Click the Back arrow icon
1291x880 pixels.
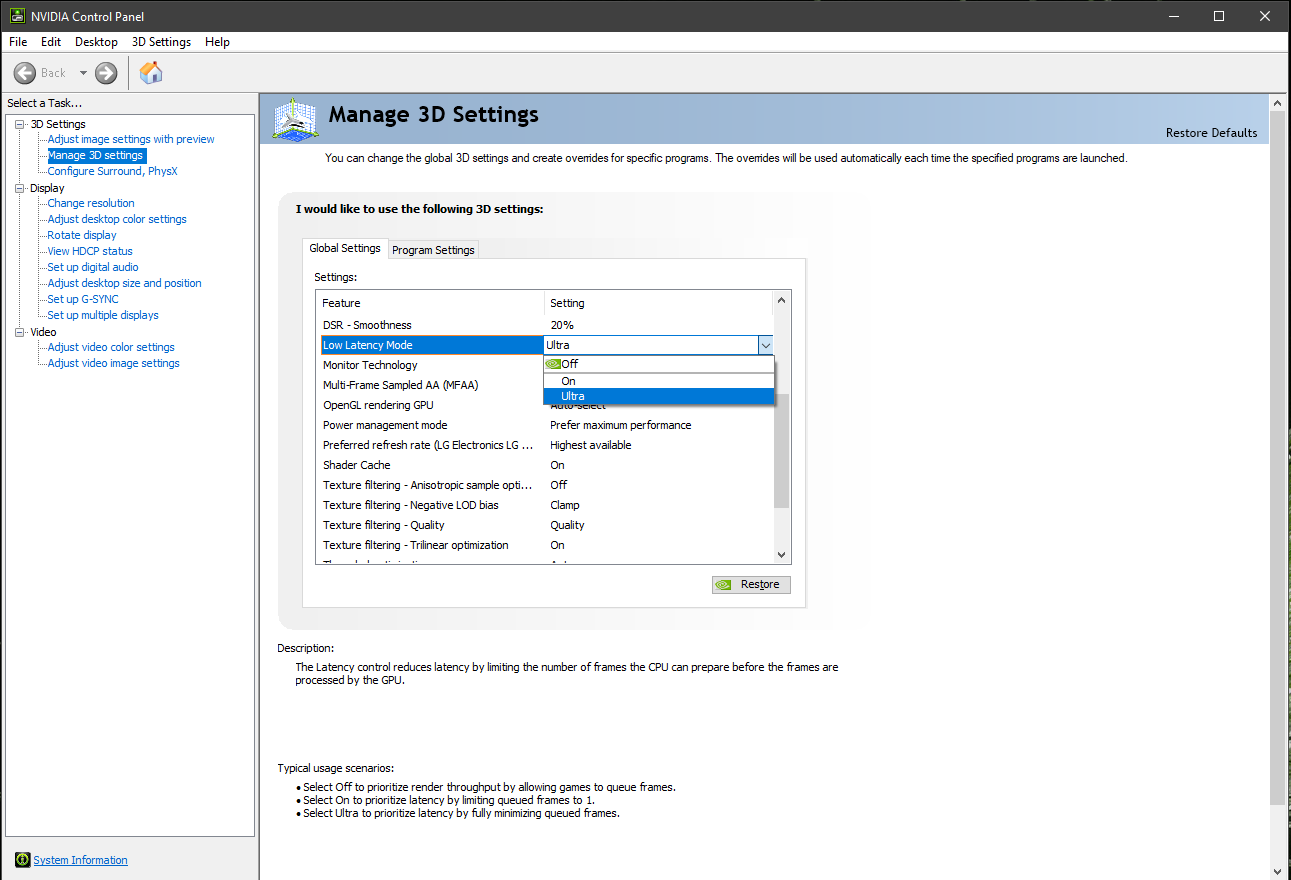25,73
